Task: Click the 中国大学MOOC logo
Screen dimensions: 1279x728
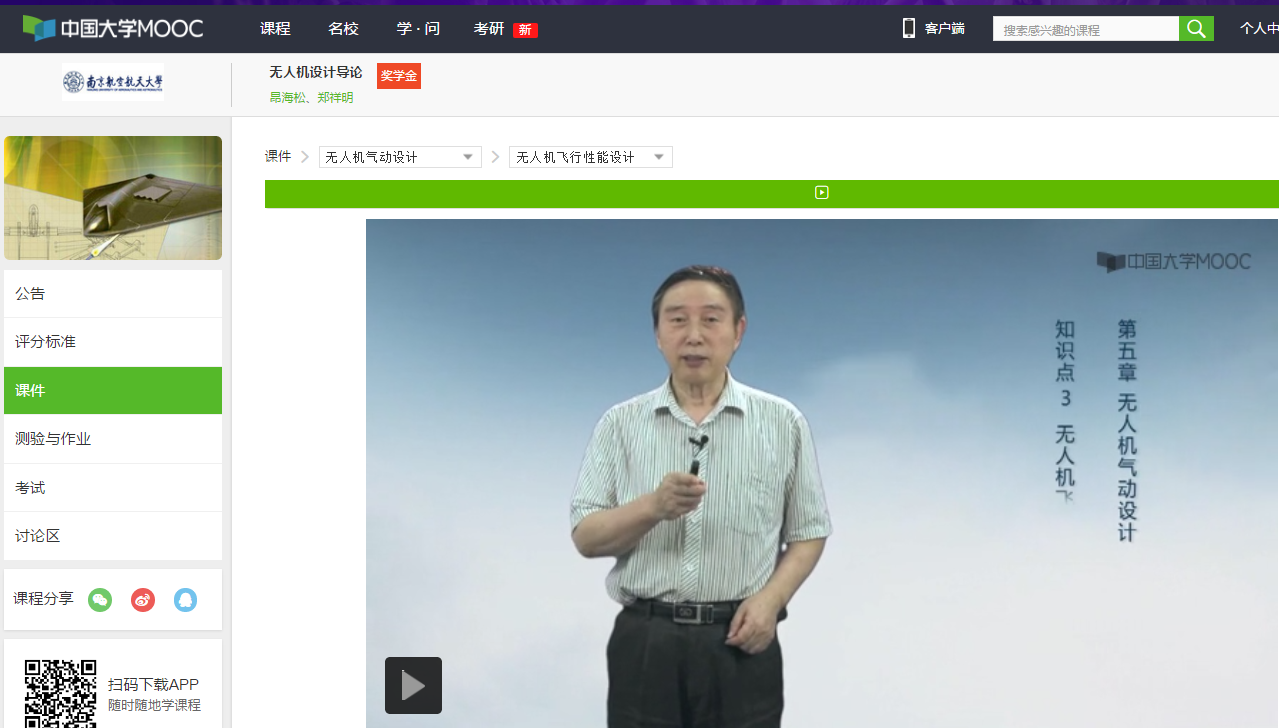Action: [113, 28]
